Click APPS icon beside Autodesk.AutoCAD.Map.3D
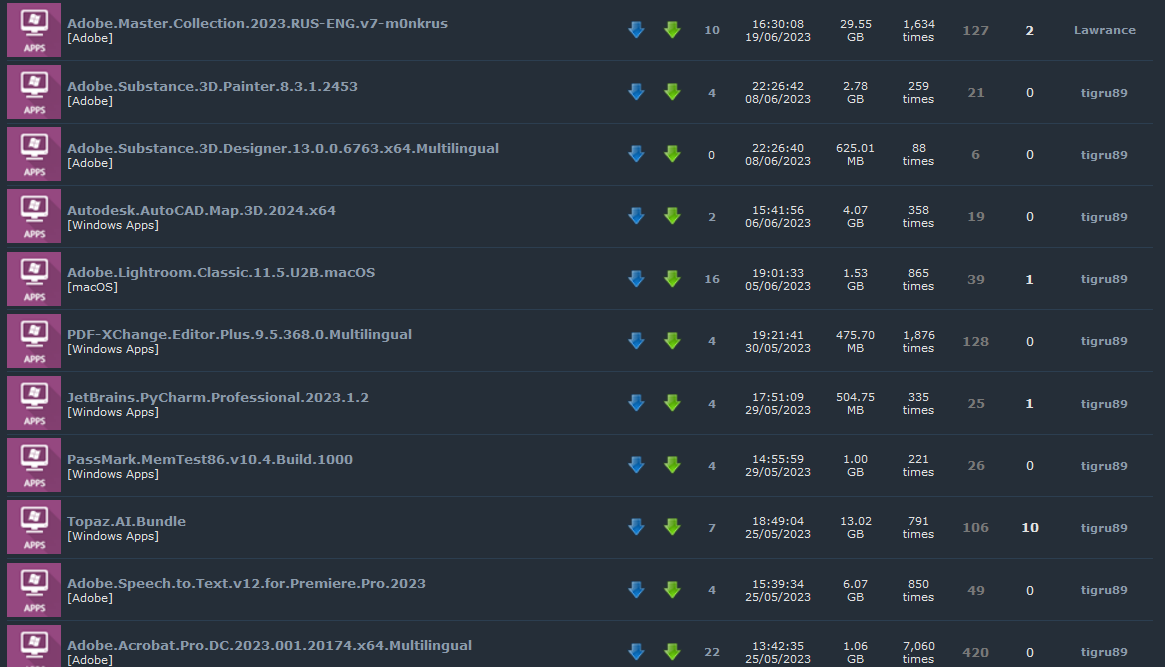Screen dimensions: 1165x667 tap(34, 216)
